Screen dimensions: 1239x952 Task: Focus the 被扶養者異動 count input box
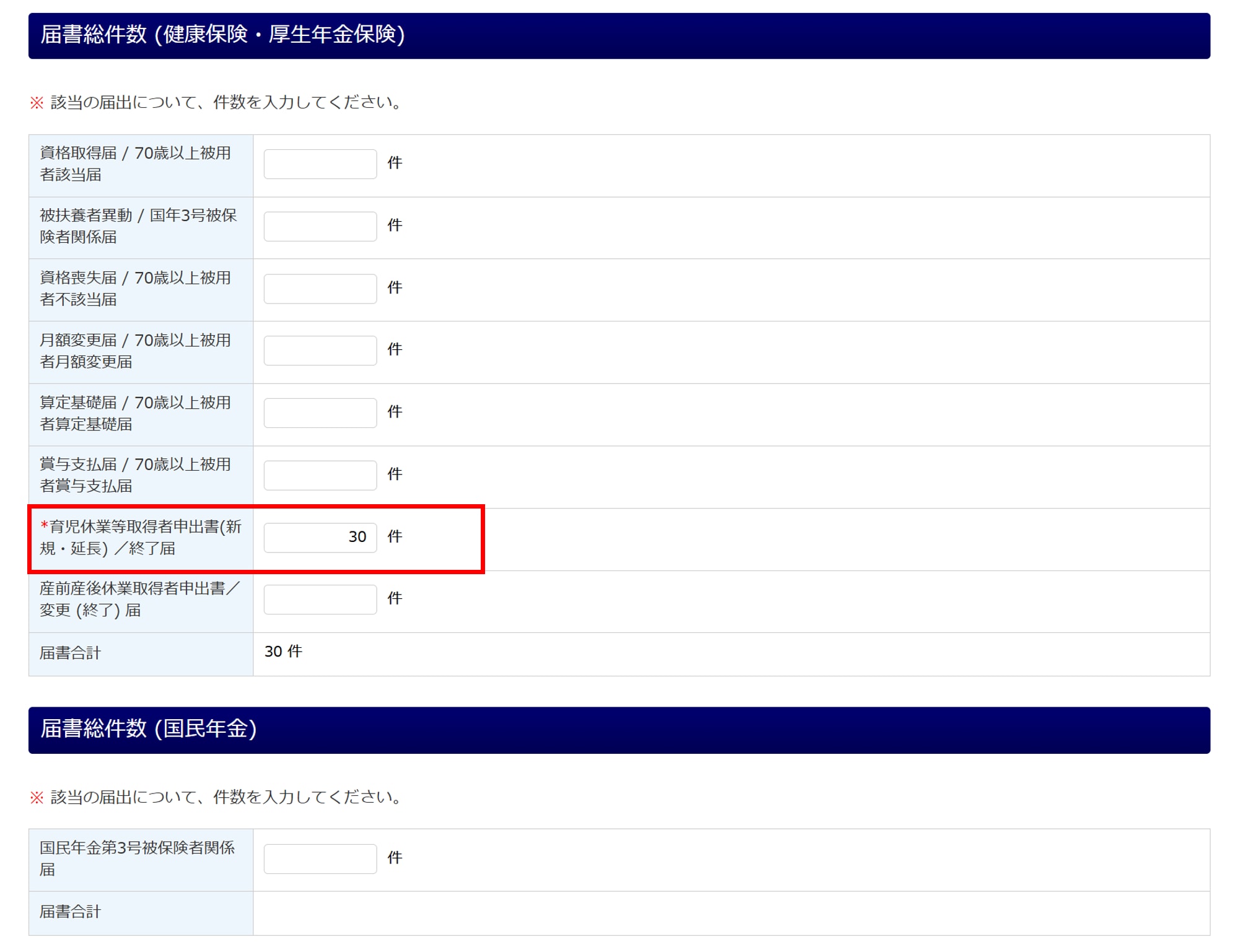click(x=320, y=226)
